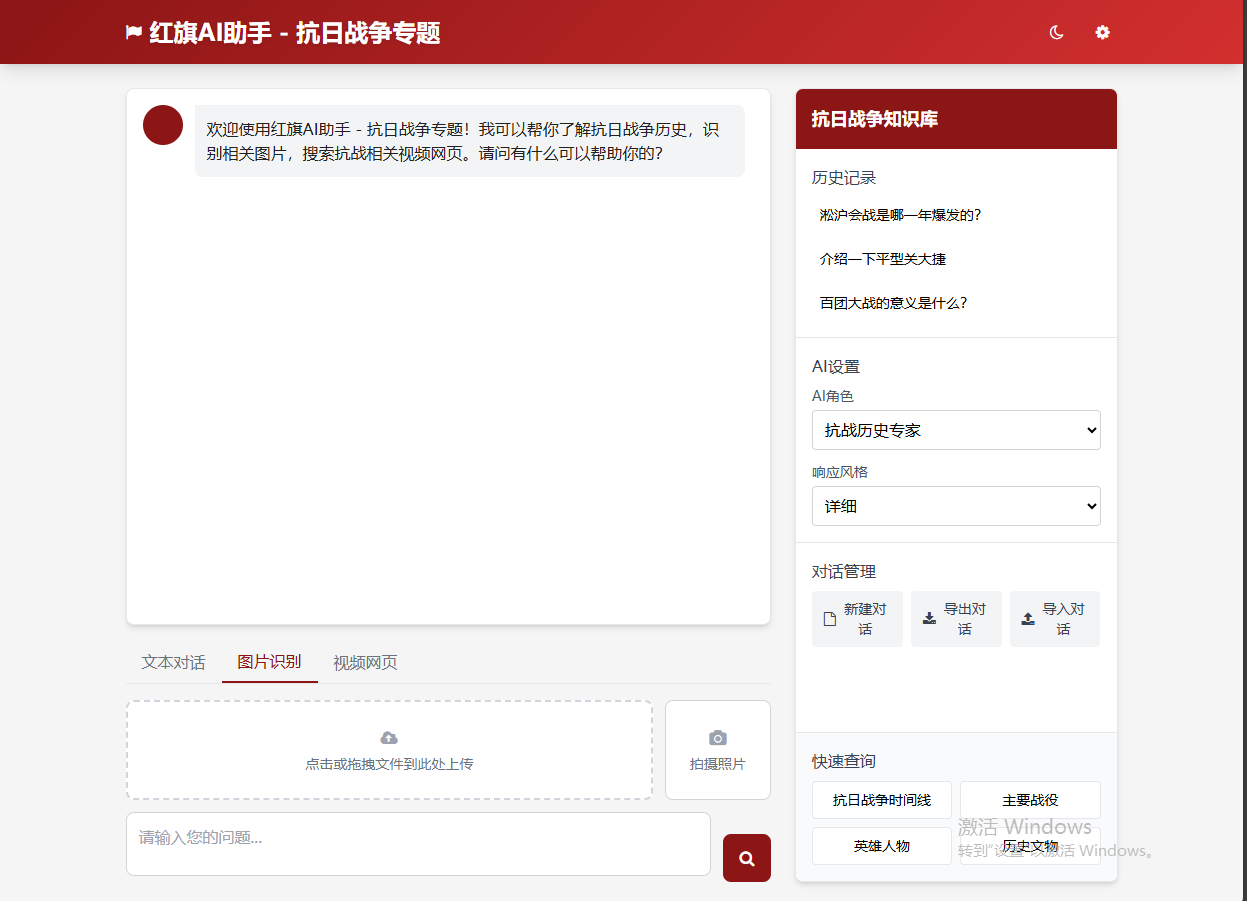
Task: Click the export conversation download icon
Action: (x=929, y=619)
